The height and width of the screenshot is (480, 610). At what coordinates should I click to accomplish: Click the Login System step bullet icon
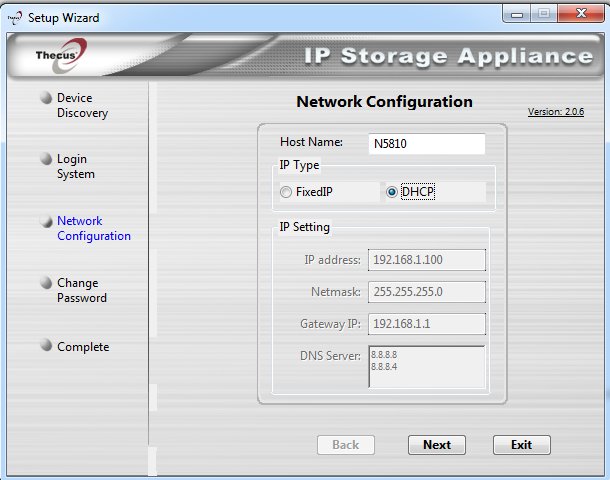45,159
